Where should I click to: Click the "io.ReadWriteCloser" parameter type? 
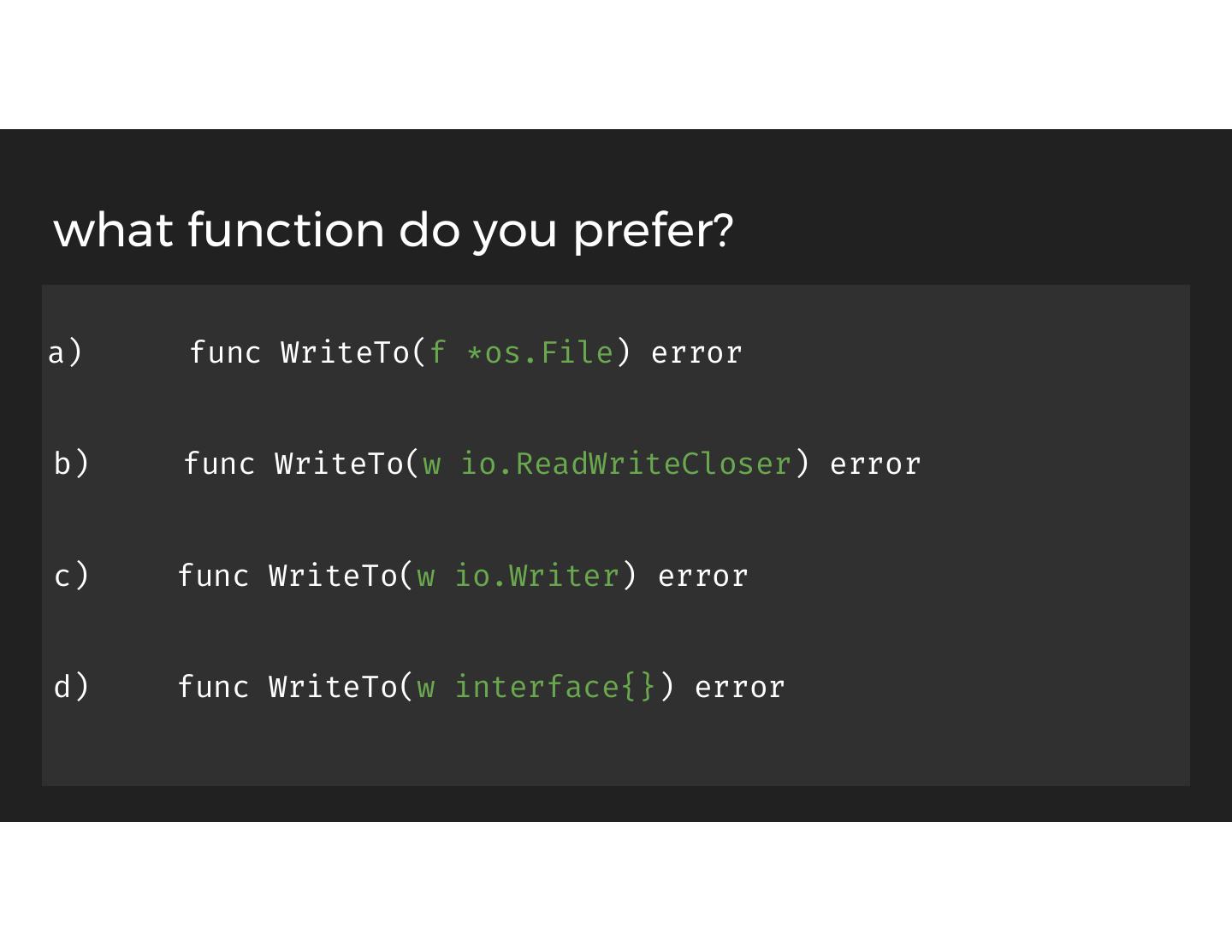click(x=625, y=464)
